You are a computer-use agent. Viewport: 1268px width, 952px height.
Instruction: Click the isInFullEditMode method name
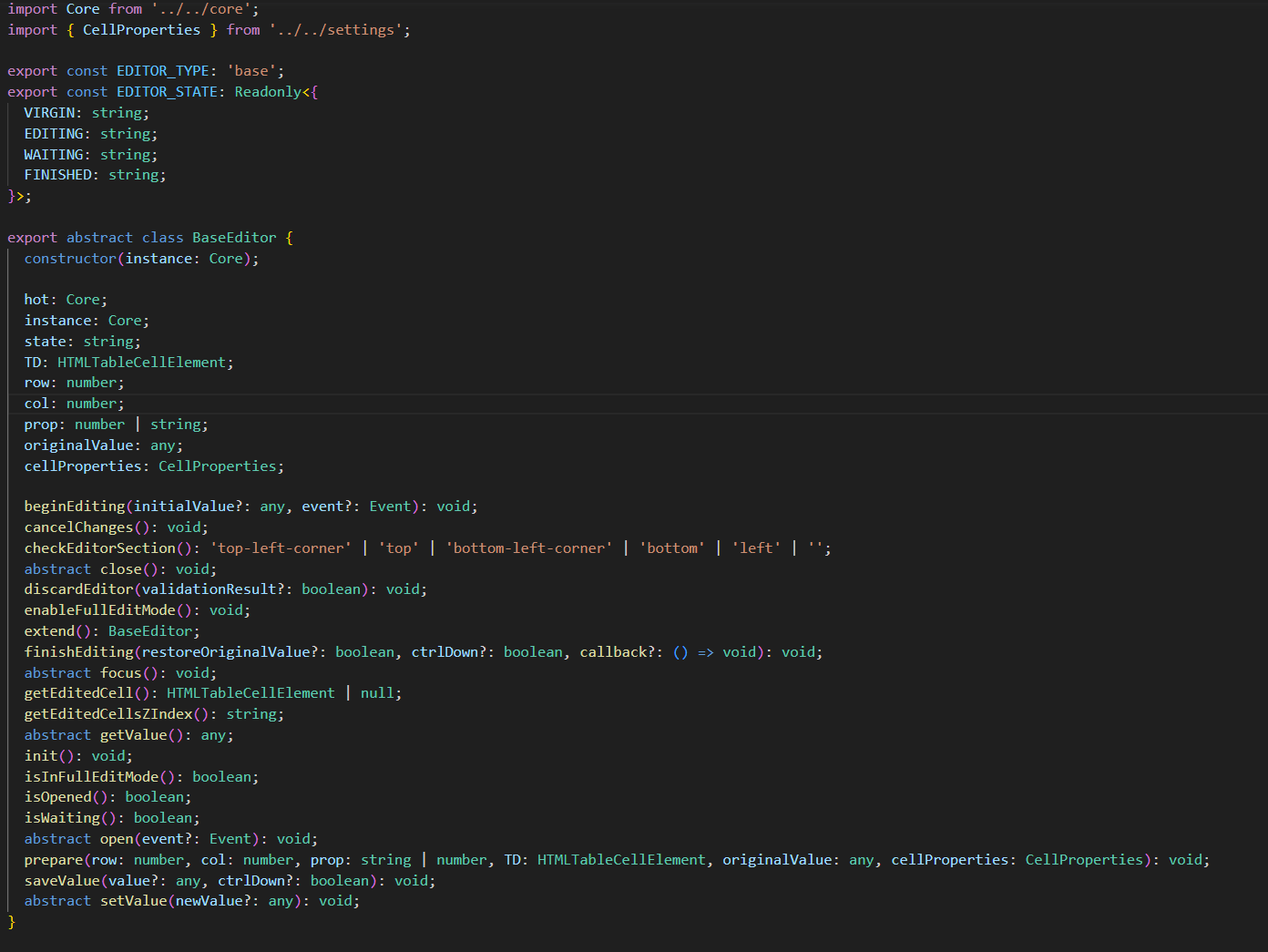(91, 777)
